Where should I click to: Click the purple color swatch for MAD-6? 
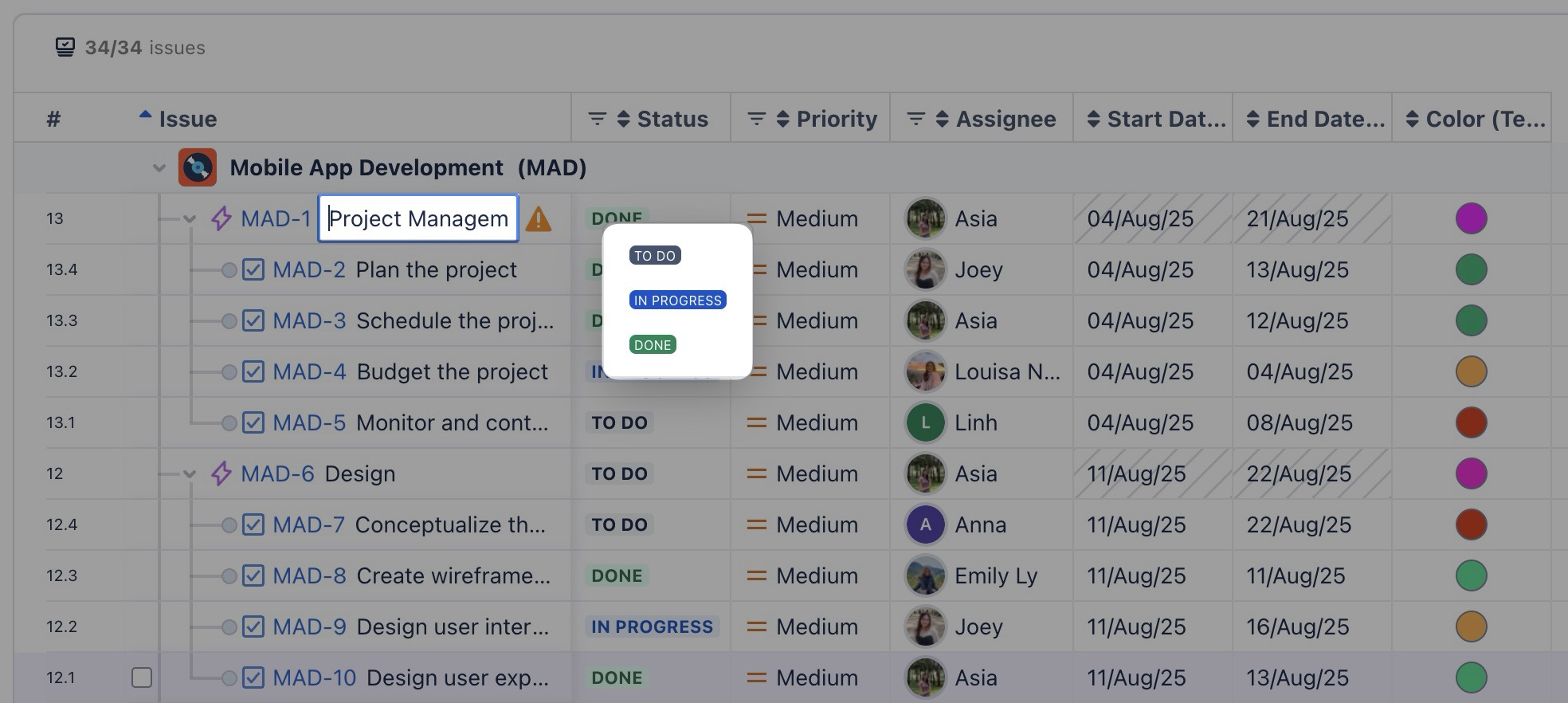tap(1471, 473)
